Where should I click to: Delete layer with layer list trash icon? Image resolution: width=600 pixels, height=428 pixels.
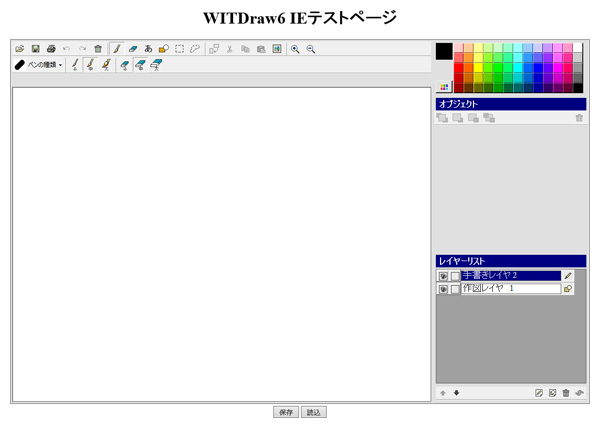566,393
